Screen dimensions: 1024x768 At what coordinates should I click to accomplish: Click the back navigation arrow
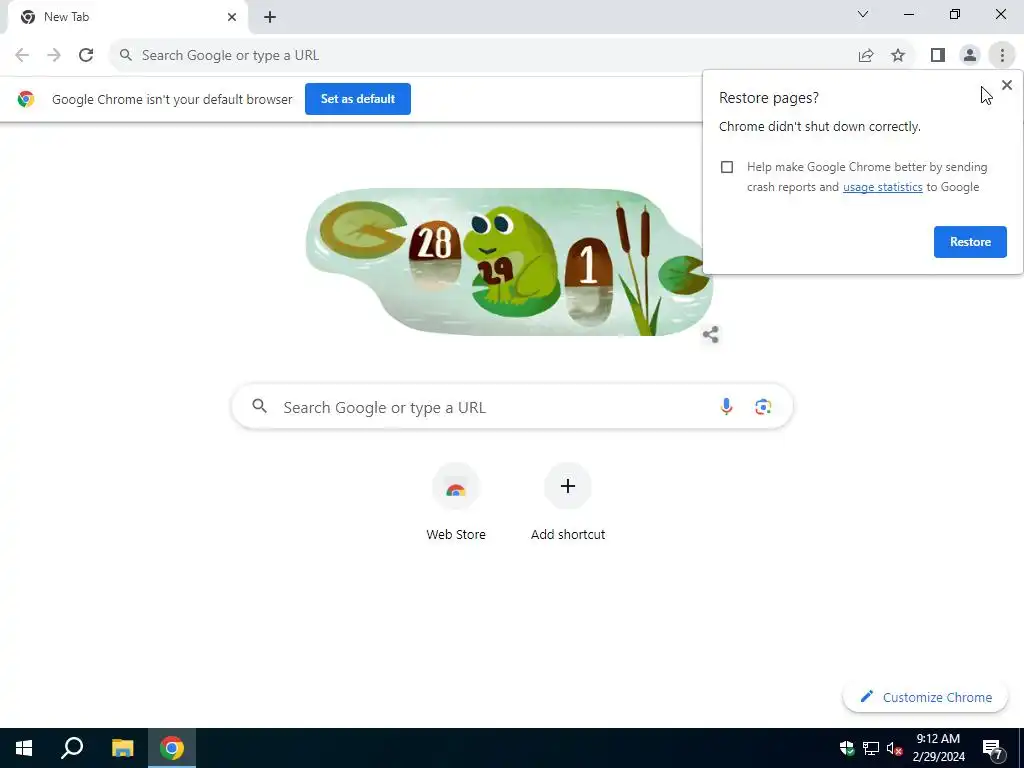pos(22,55)
